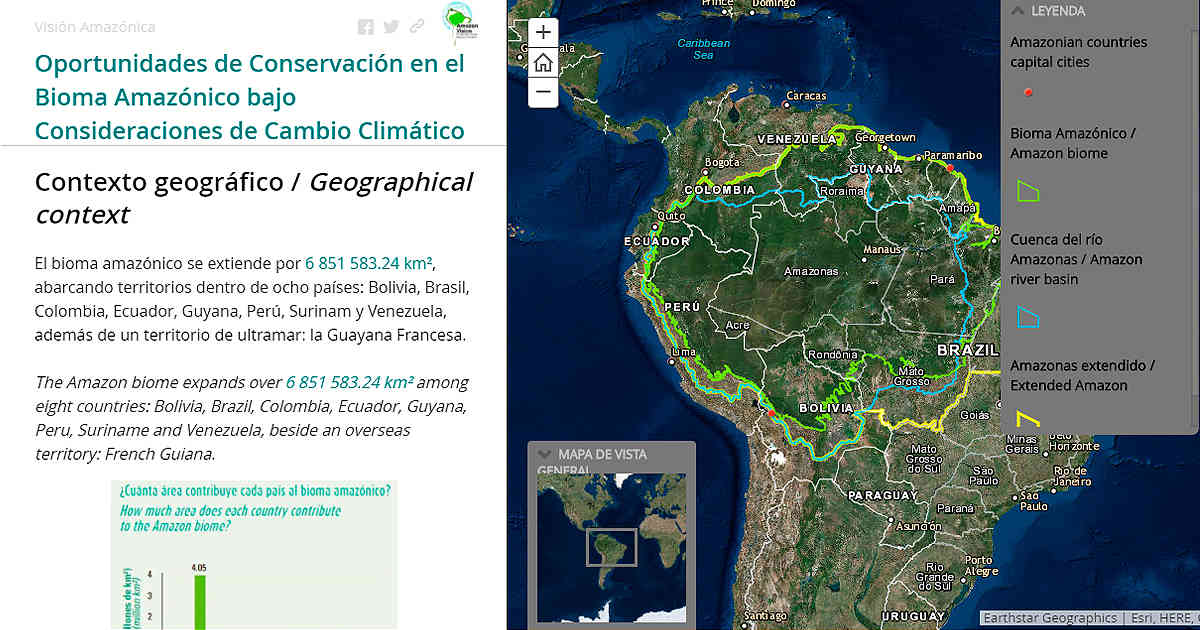Select legend entry Amazonas extendido / Extended Amazon
The width and height of the screenshot is (1200, 630).
(x=1082, y=375)
